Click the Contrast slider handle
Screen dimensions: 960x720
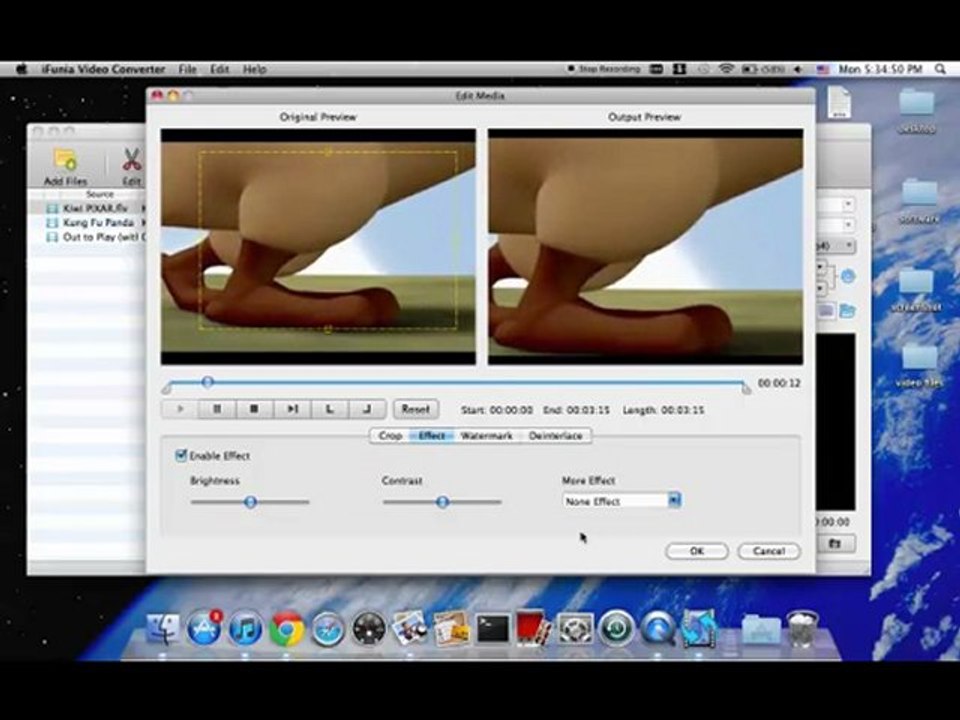click(442, 502)
